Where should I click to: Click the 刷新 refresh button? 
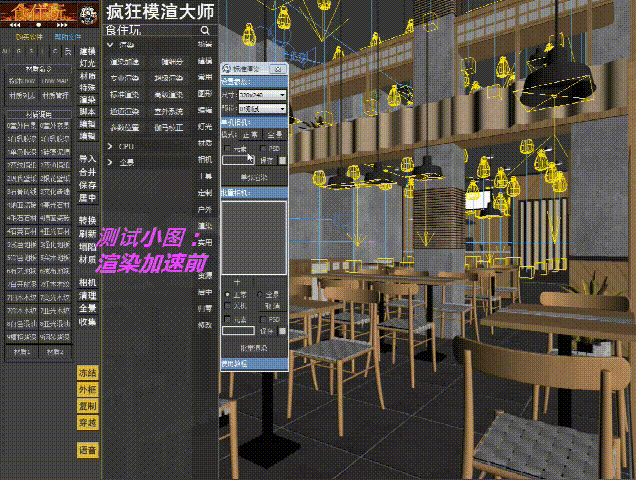(x=87, y=234)
